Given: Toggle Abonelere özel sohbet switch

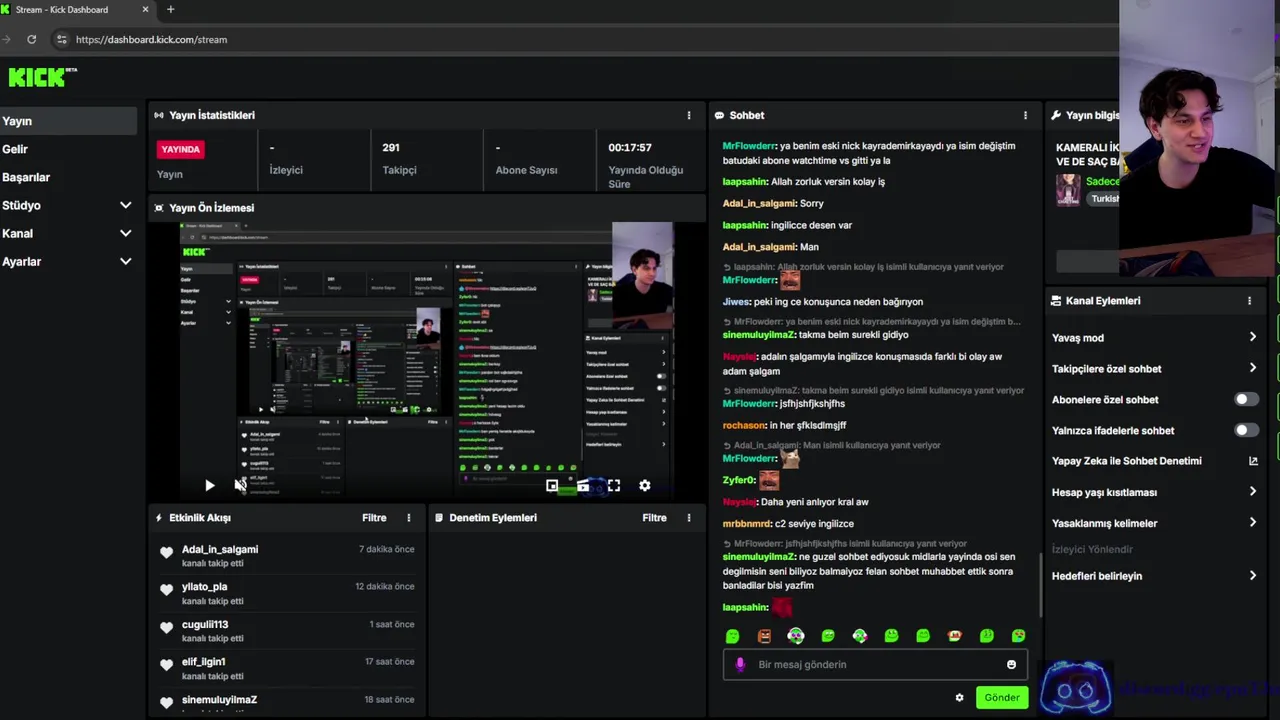Looking at the screenshot, I should pos(1246,399).
